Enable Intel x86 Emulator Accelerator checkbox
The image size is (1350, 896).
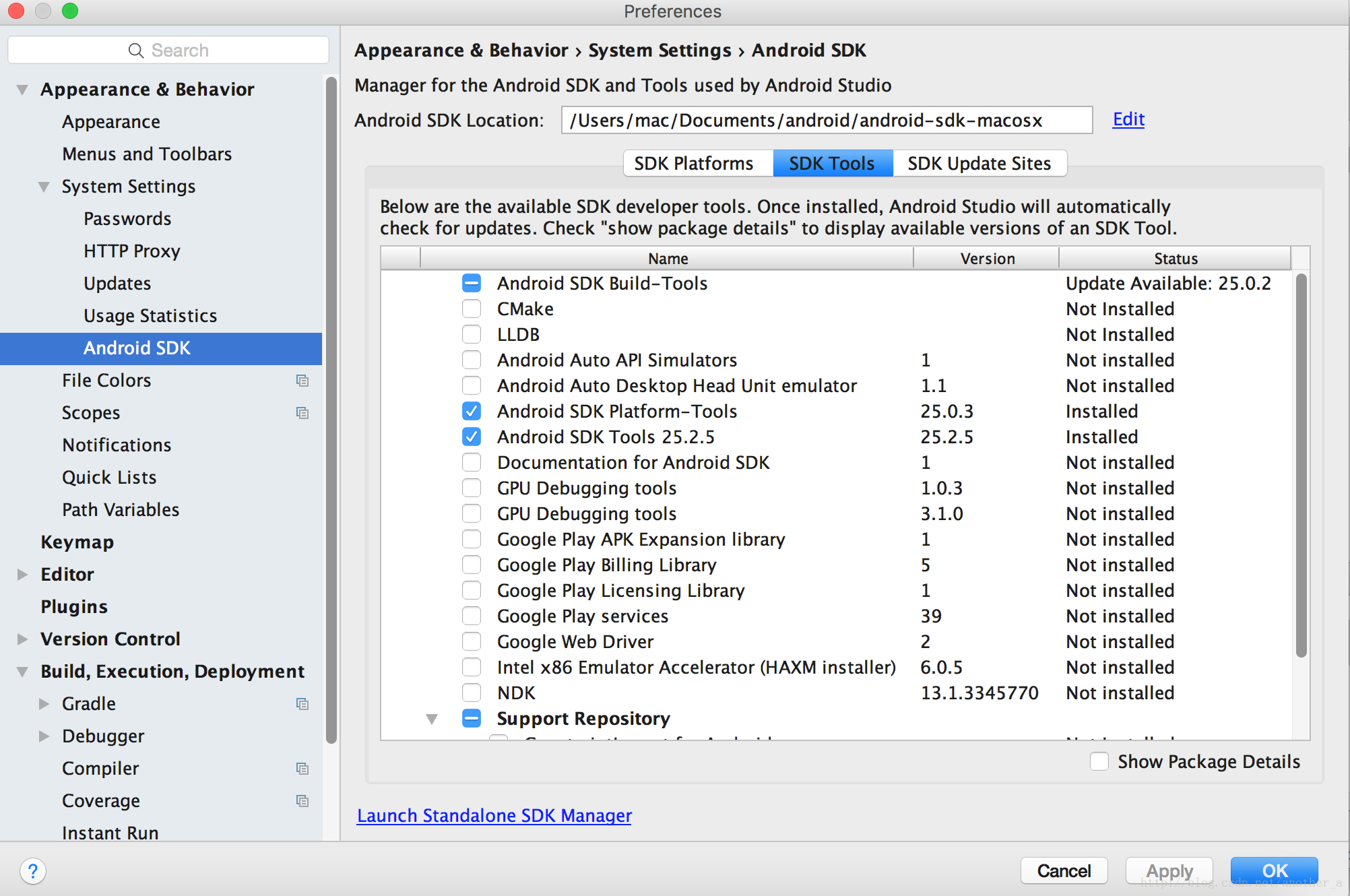coord(472,667)
